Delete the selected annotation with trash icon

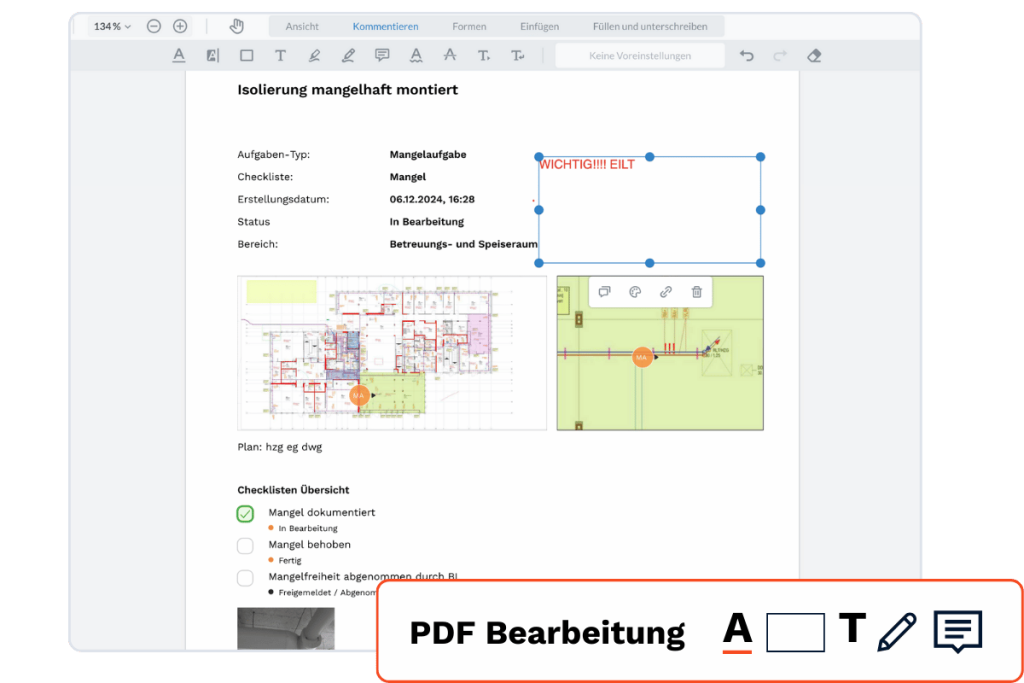(697, 292)
